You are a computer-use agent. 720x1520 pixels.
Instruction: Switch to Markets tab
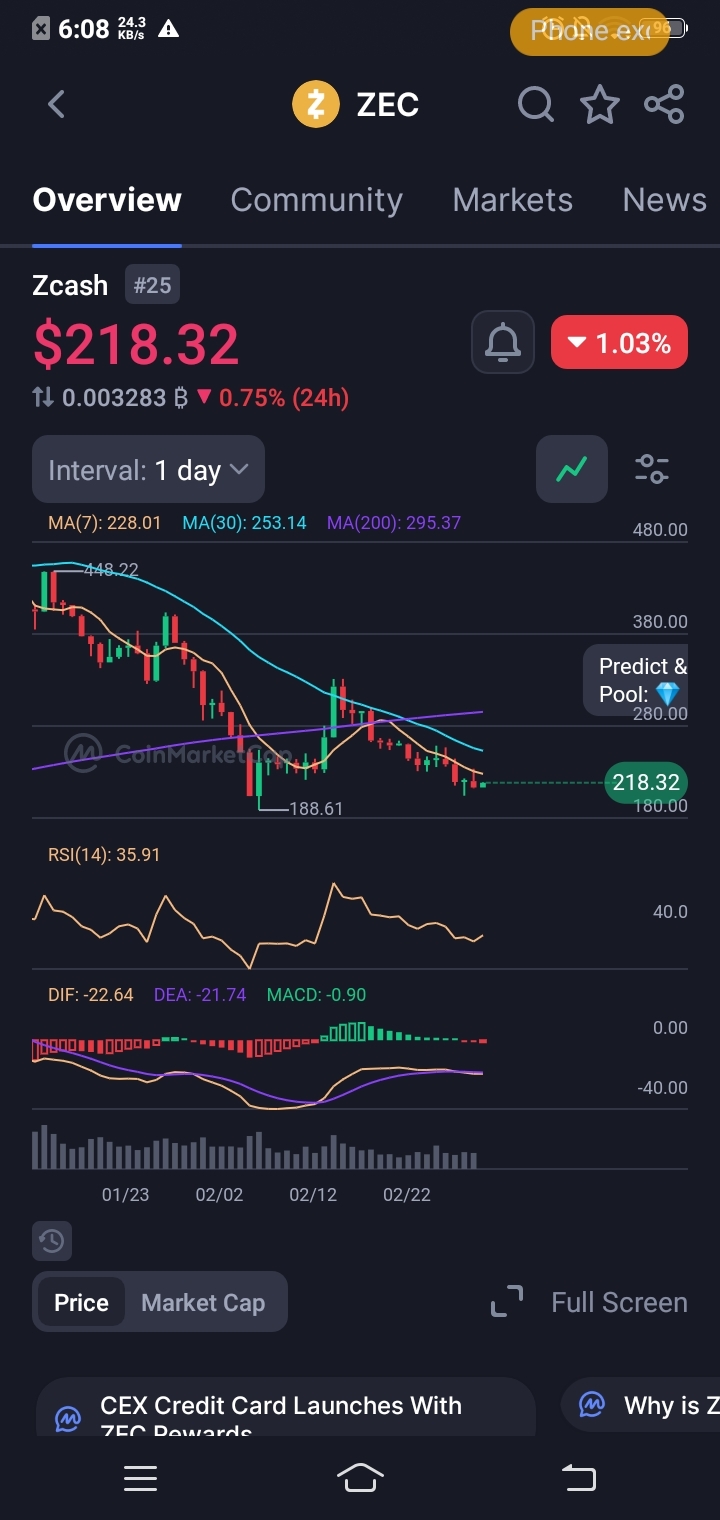[513, 200]
